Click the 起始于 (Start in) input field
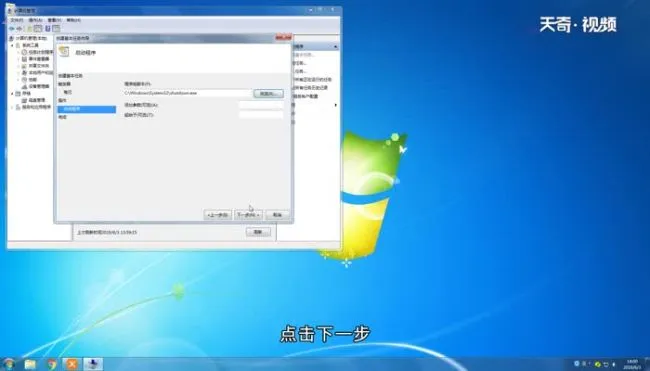The height and width of the screenshot is (371, 650). (x=261, y=115)
